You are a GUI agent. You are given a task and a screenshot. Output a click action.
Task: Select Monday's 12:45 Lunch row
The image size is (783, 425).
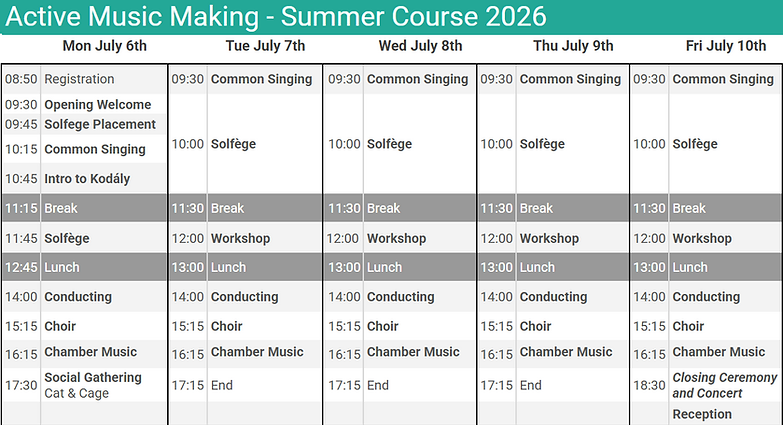pyautogui.click(x=84, y=267)
